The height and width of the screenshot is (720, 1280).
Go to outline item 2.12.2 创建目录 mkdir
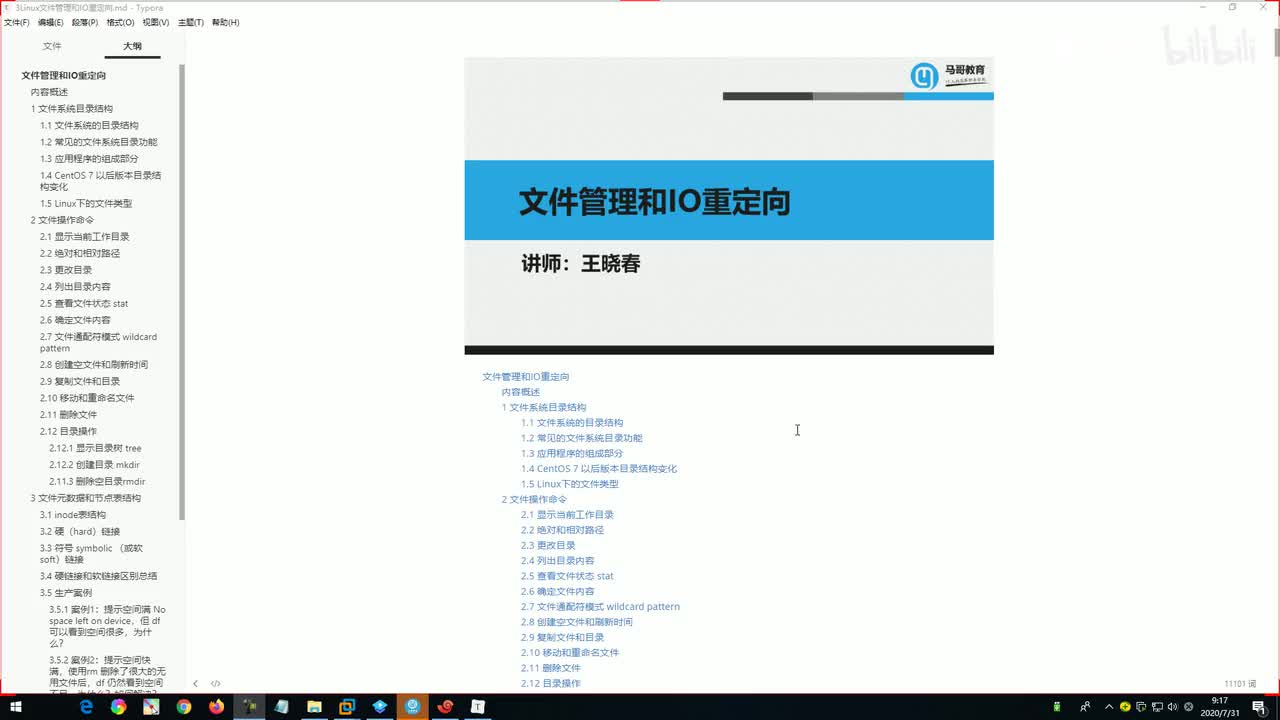[x=94, y=465]
